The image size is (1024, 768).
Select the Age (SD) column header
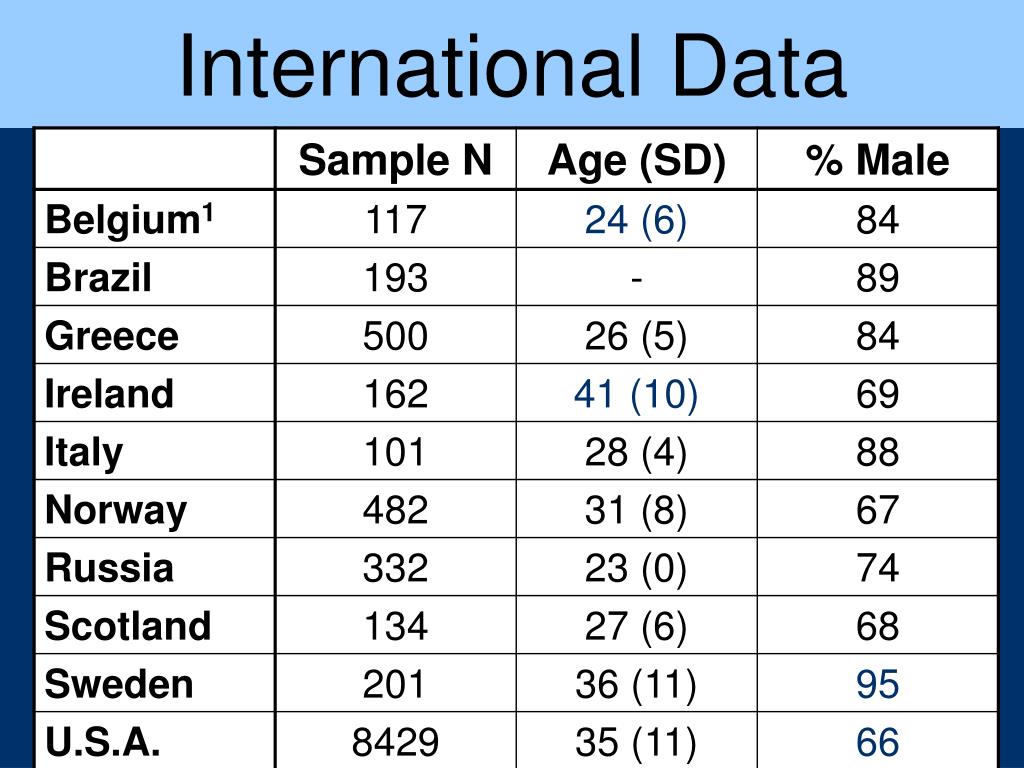tap(636, 161)
